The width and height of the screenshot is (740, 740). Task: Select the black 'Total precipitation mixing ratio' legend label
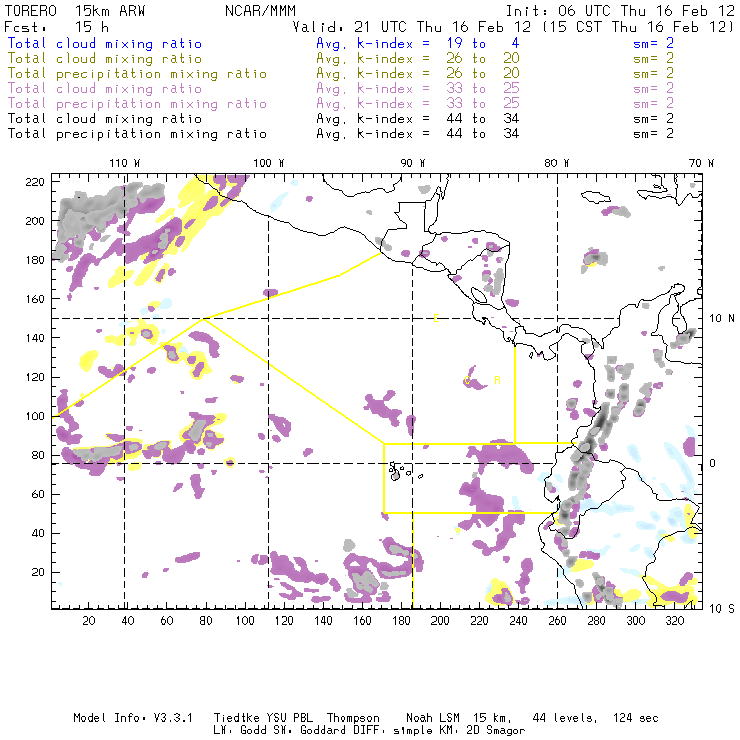137,134
